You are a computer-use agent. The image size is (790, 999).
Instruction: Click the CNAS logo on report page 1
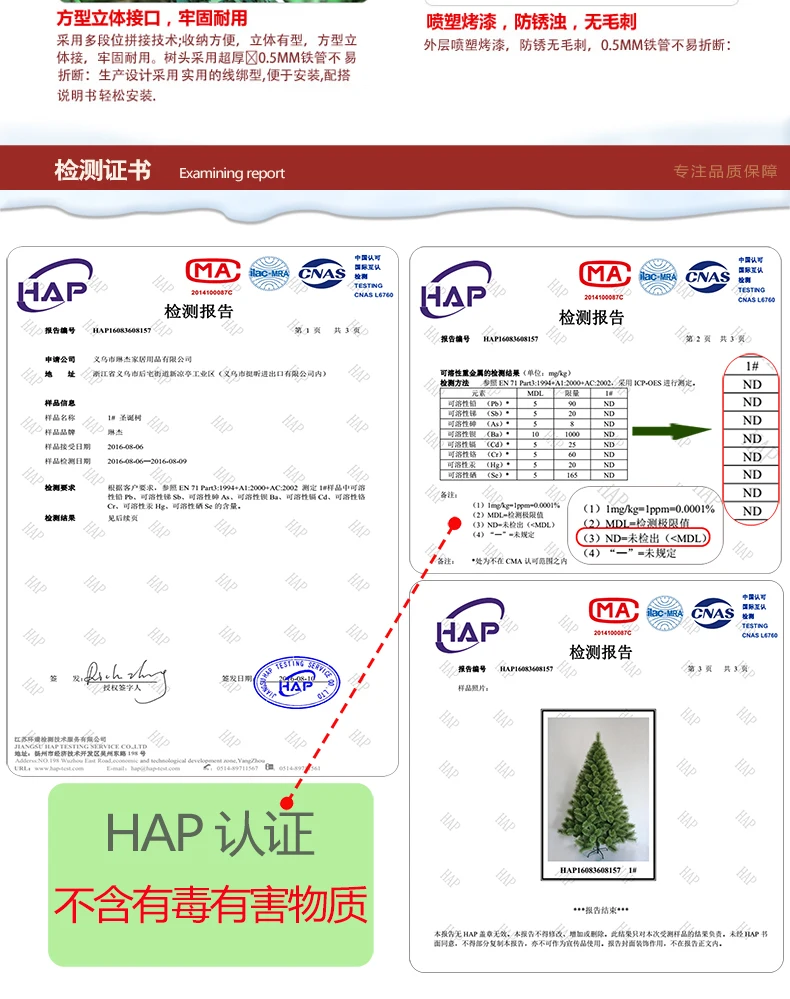(322, 274)
